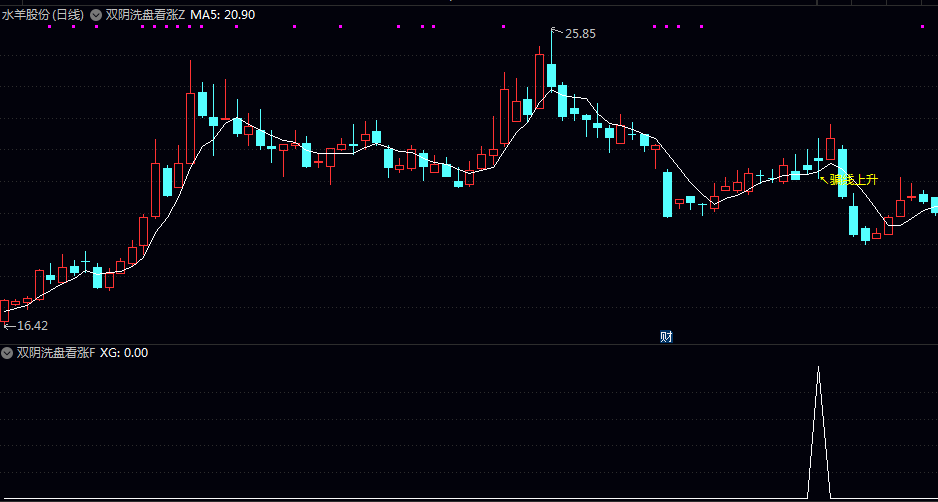Open the 财 financial info marker
The height and width of the screenshot is (502, 938).
[x=666, y=337]
